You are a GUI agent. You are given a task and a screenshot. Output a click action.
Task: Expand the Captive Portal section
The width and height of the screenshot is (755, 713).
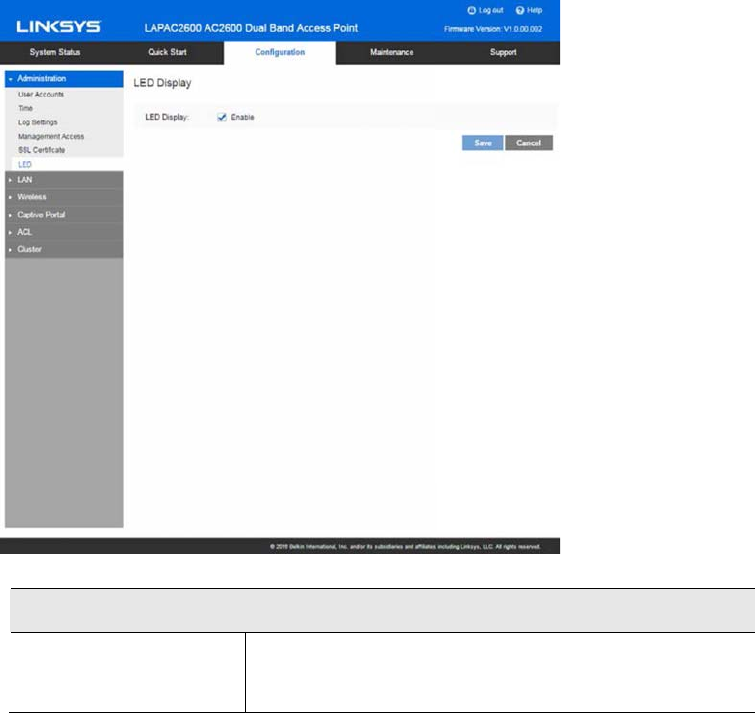[x=64, y=215]
